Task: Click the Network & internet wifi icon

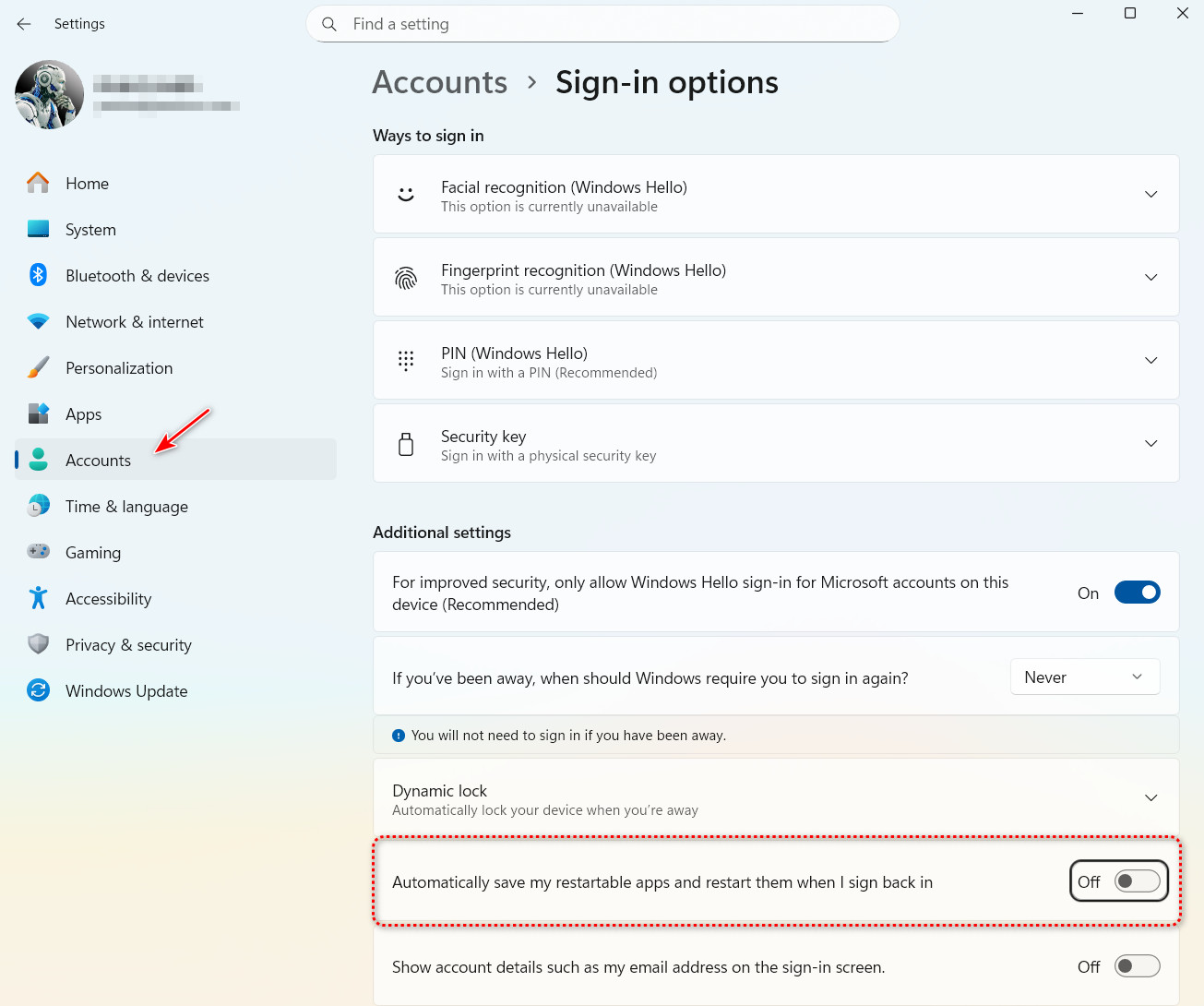Action: [38, 321]
